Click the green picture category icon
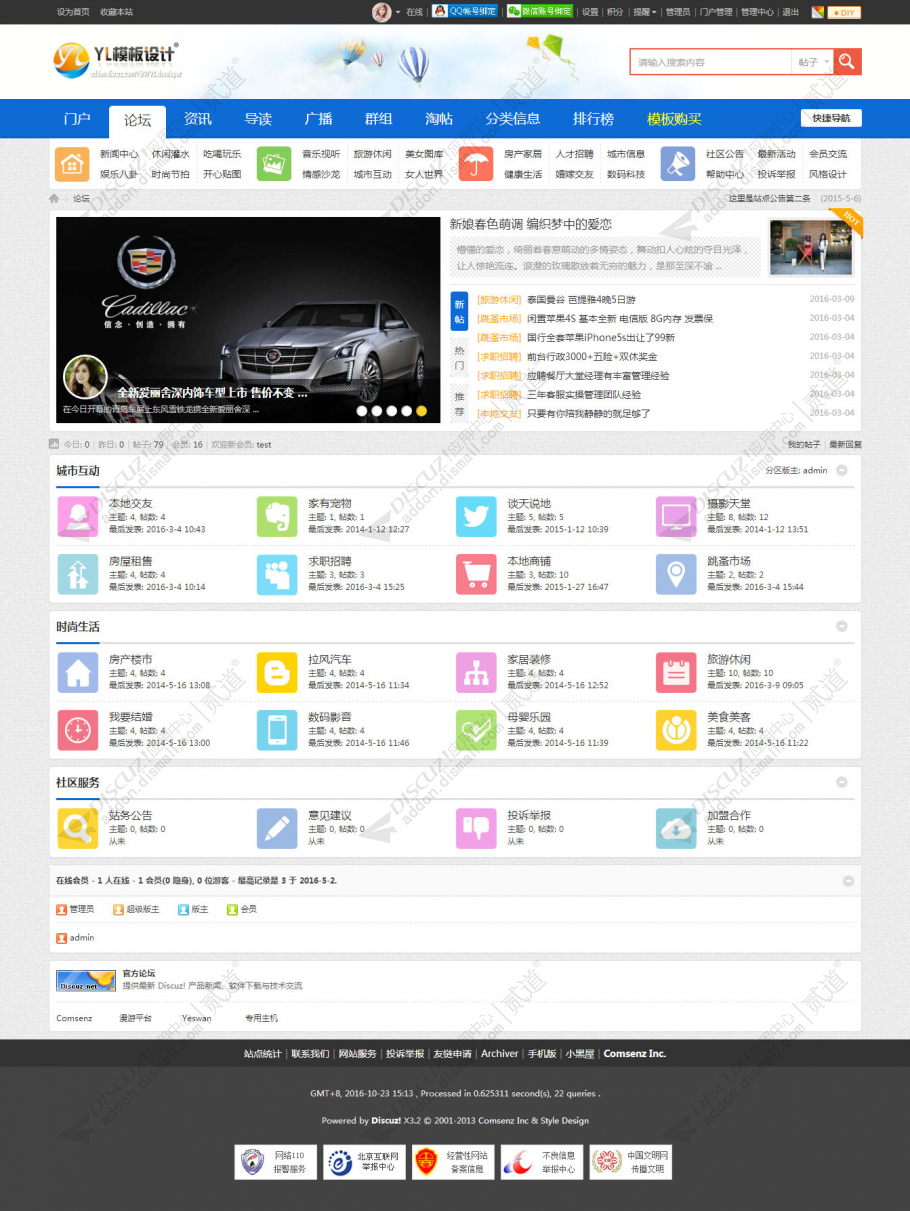The height and width of the screenshot is (1211, 910). click(x=274, y=164)
